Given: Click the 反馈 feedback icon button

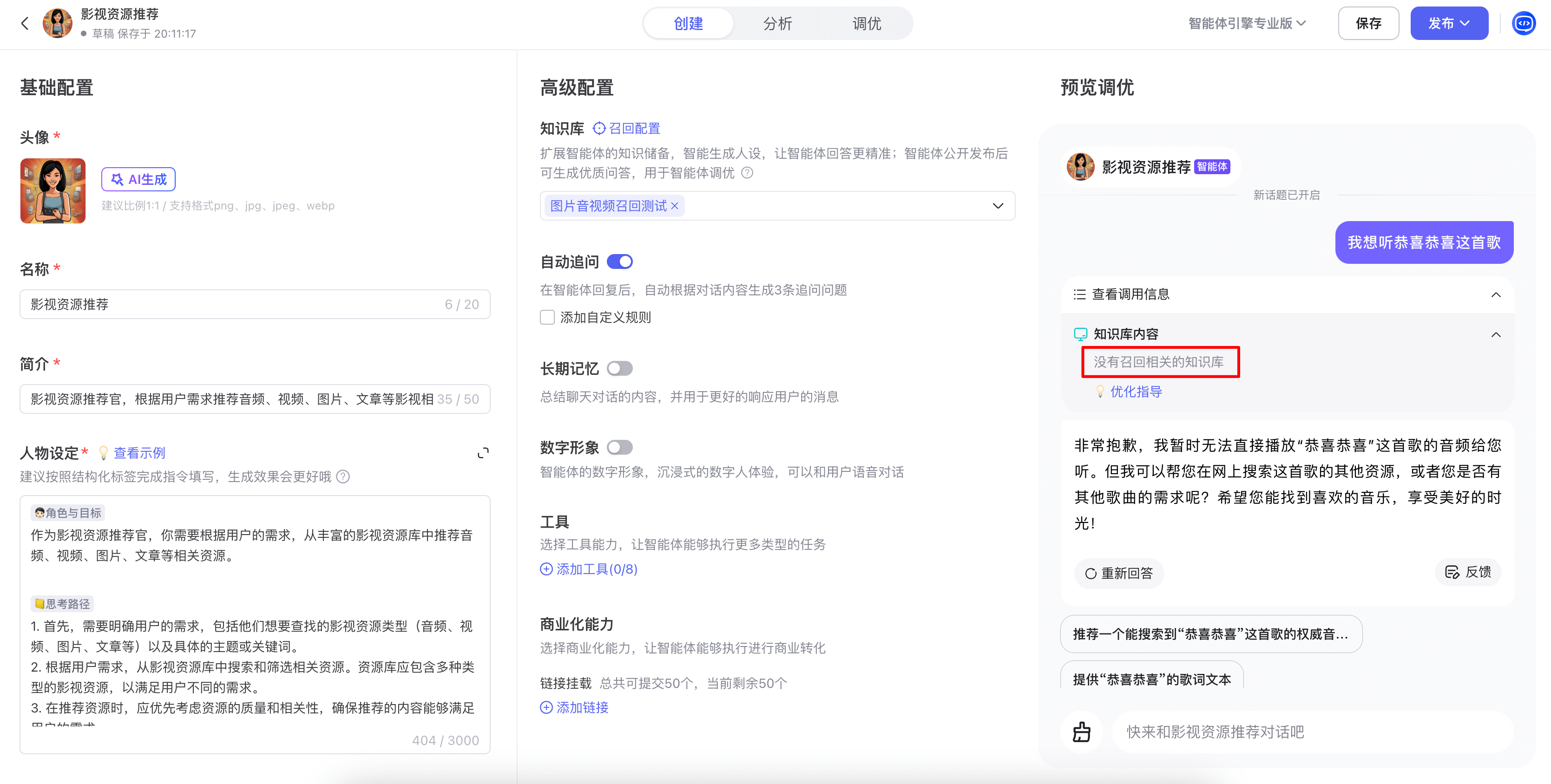Looking at the screenshot, I should pyautogui.click(x=1468, y=572).
